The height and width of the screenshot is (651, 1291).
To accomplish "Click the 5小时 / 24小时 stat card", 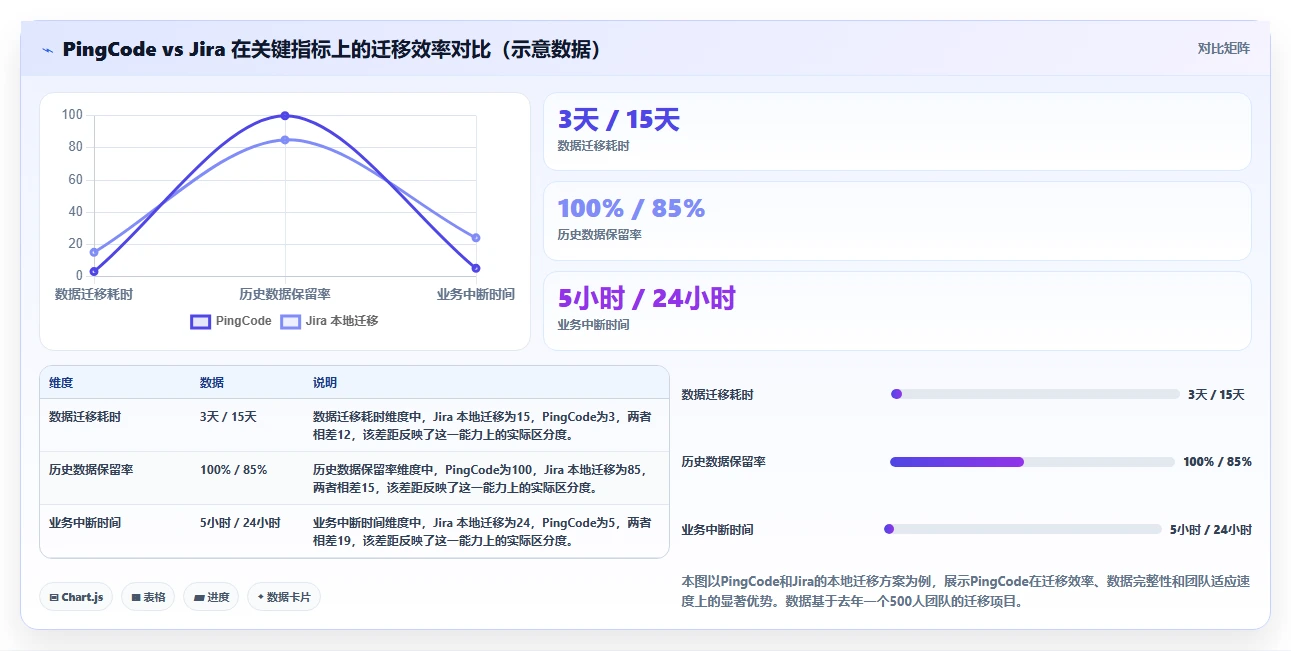I will click(897, 311).
